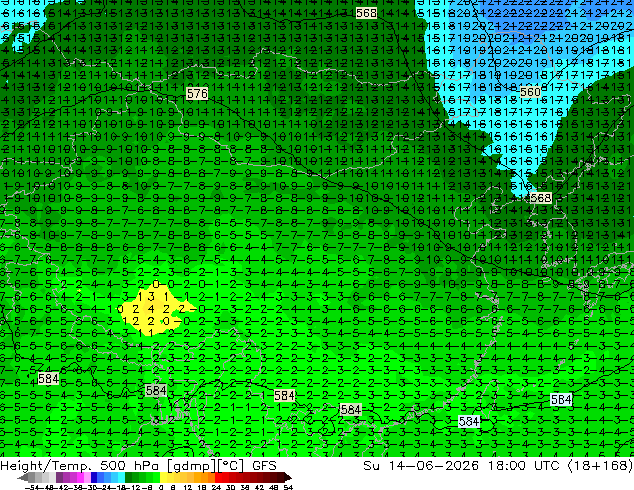The image size is (634, 490).
Task: Click the '24' legend value
Action: pyautogui.click(x=216, y=487)
